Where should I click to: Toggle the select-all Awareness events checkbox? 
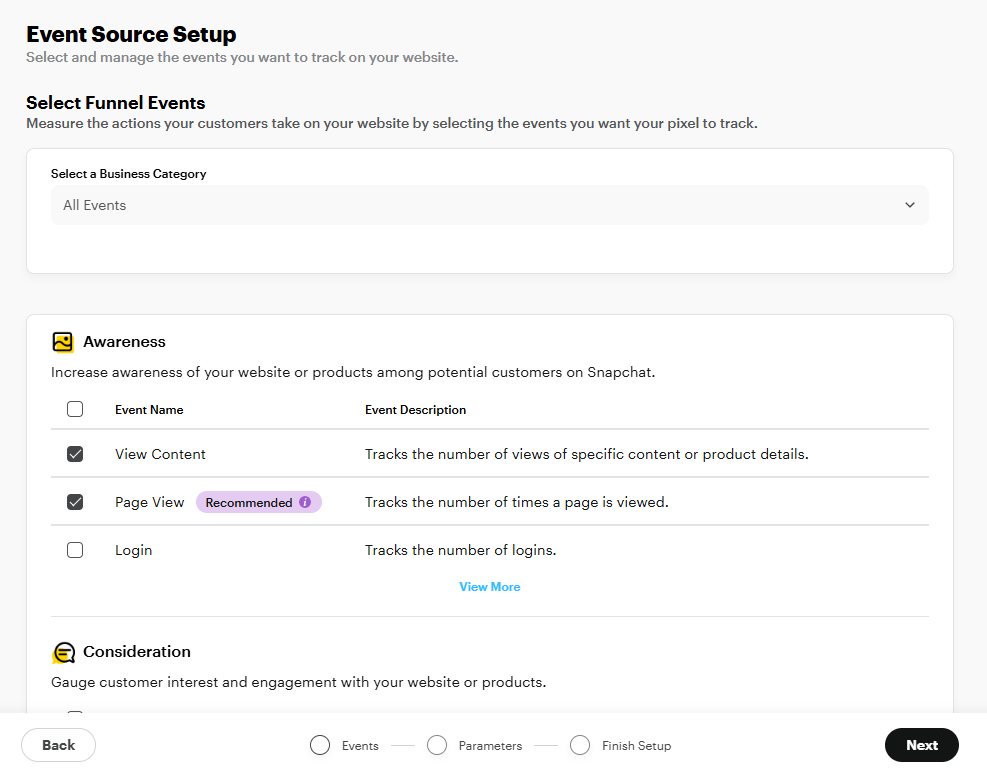(75, 409)
